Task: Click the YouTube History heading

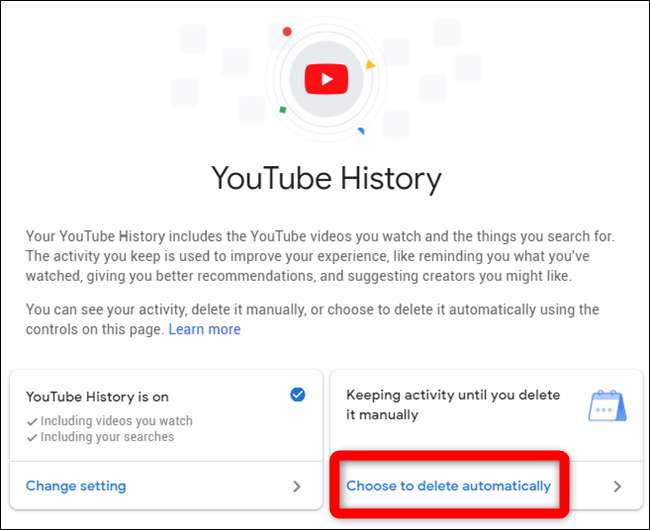Action: pos(326,180)
